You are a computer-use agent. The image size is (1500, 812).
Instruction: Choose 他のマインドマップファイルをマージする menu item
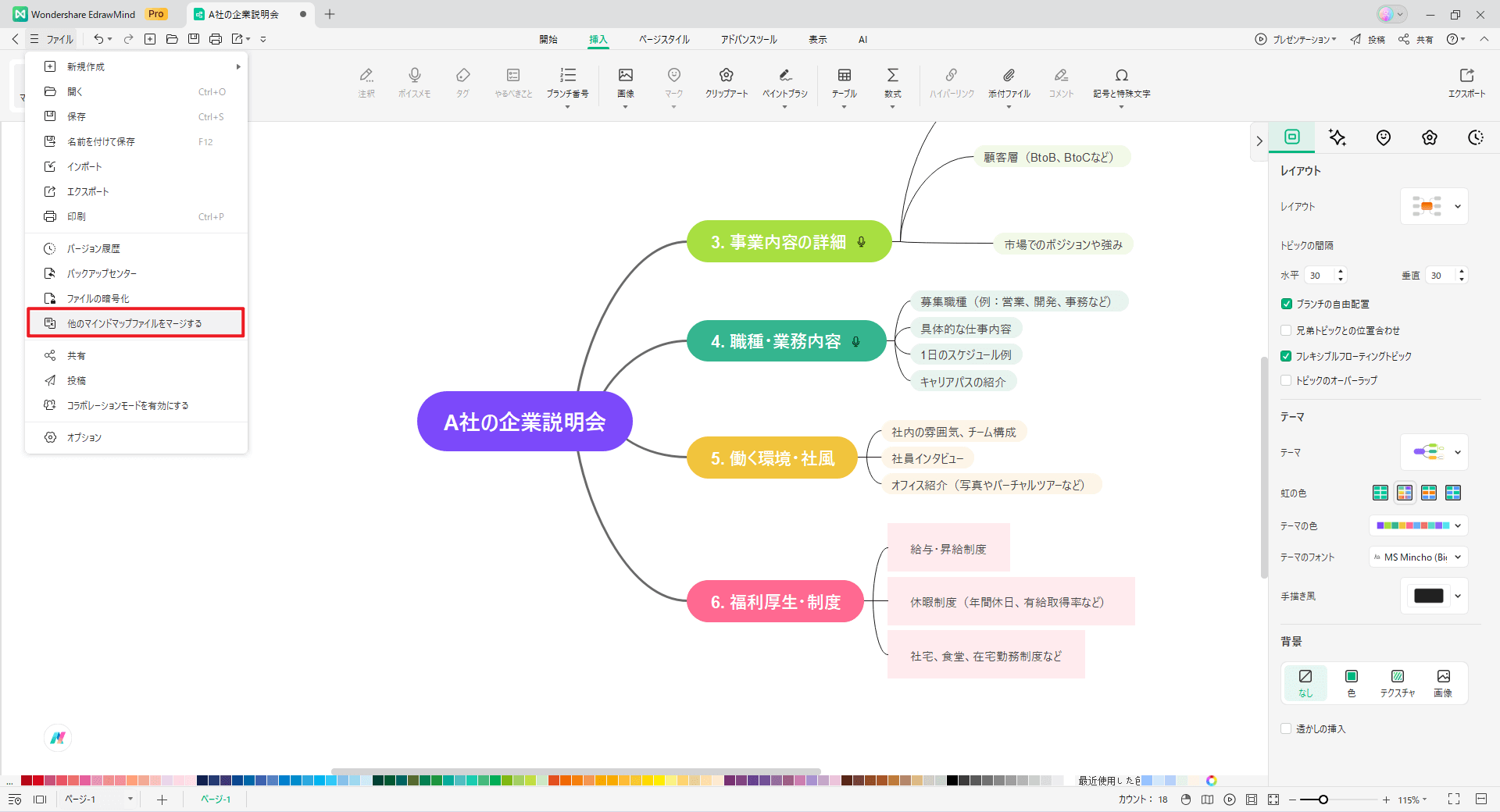click(136, 323)
